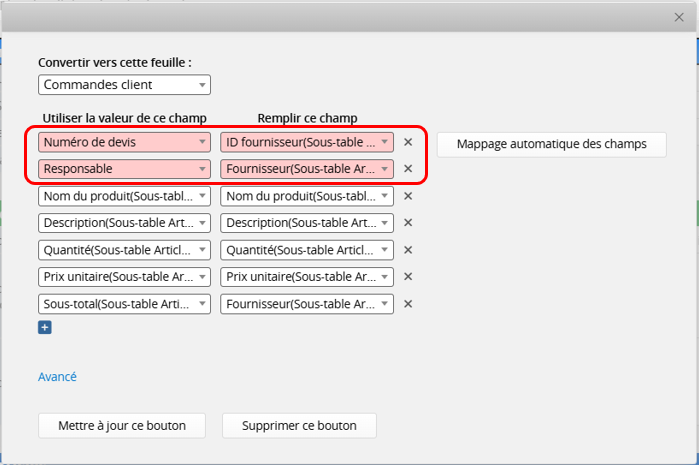Click the Supprimer ce bouton button
699x466 pixels.
point(299,425)
